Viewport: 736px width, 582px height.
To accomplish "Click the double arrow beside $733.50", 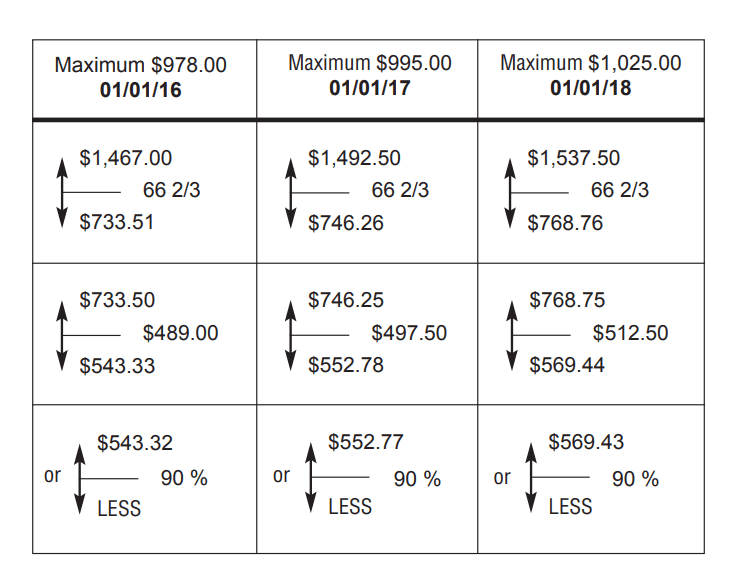I will pos(62,333).
